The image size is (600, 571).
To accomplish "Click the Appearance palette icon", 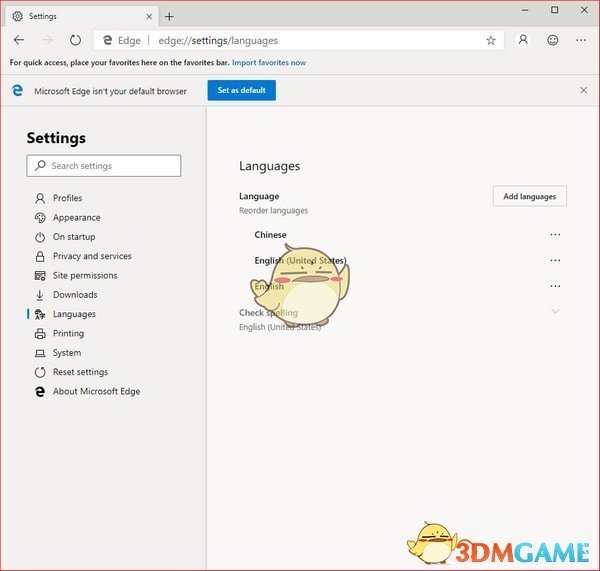I will pyautogui.click(x=40, y=217).
